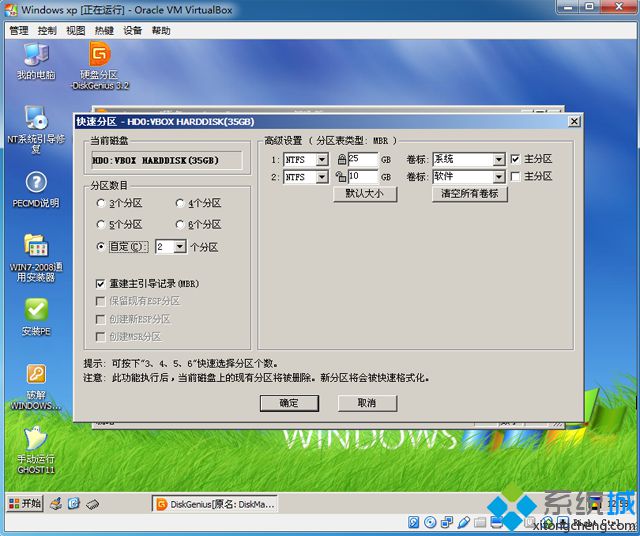Open the 视图 menu

[76, 31]
